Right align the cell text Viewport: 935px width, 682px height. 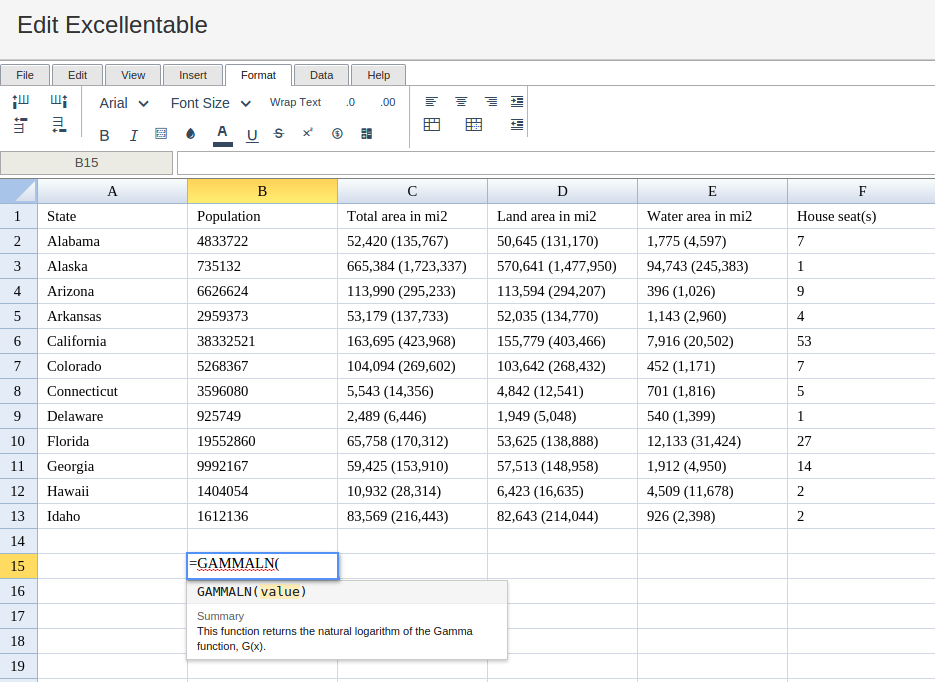point(491,102)
